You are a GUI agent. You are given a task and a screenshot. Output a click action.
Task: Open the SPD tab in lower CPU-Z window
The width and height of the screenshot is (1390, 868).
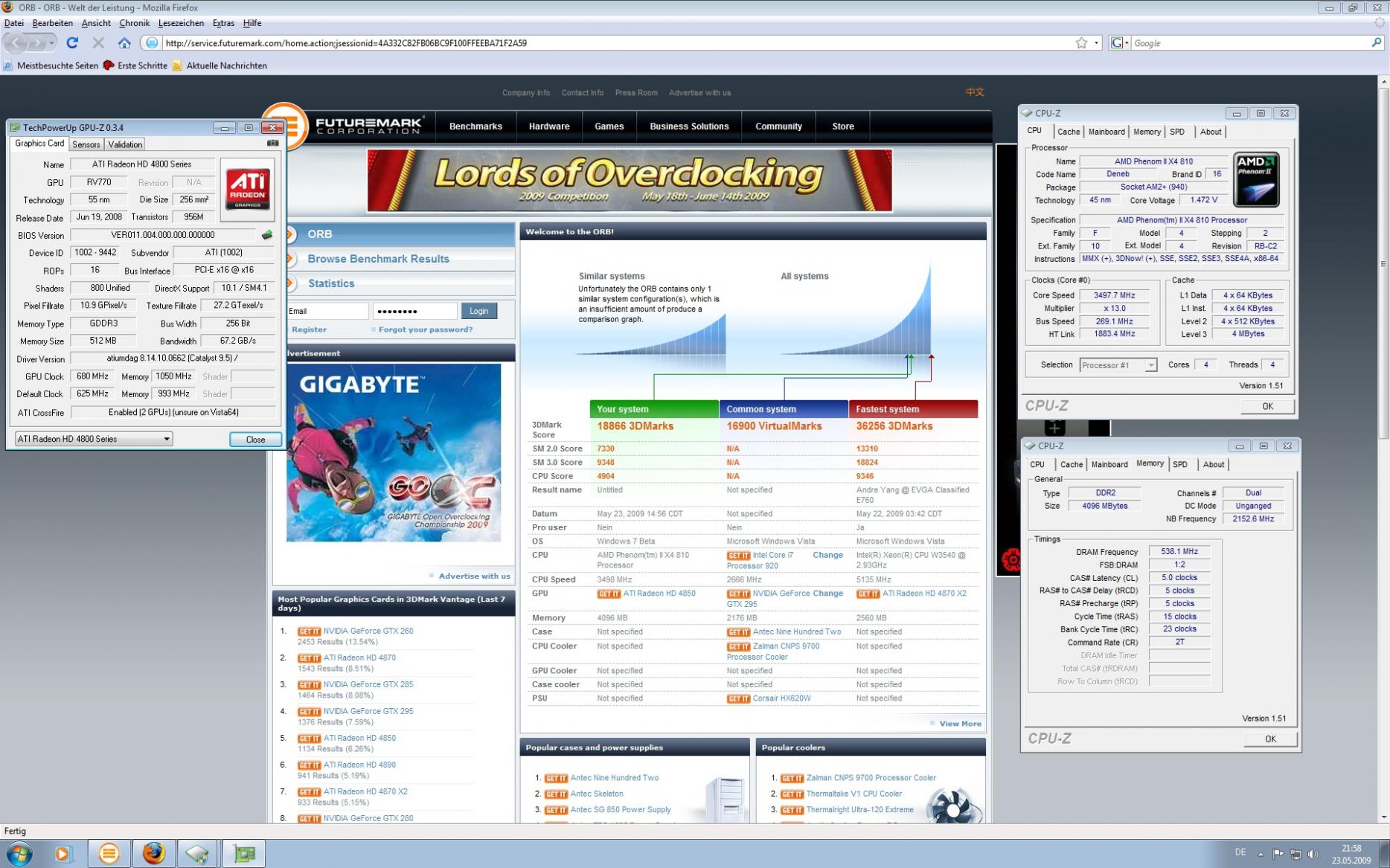pos(1180,464)
